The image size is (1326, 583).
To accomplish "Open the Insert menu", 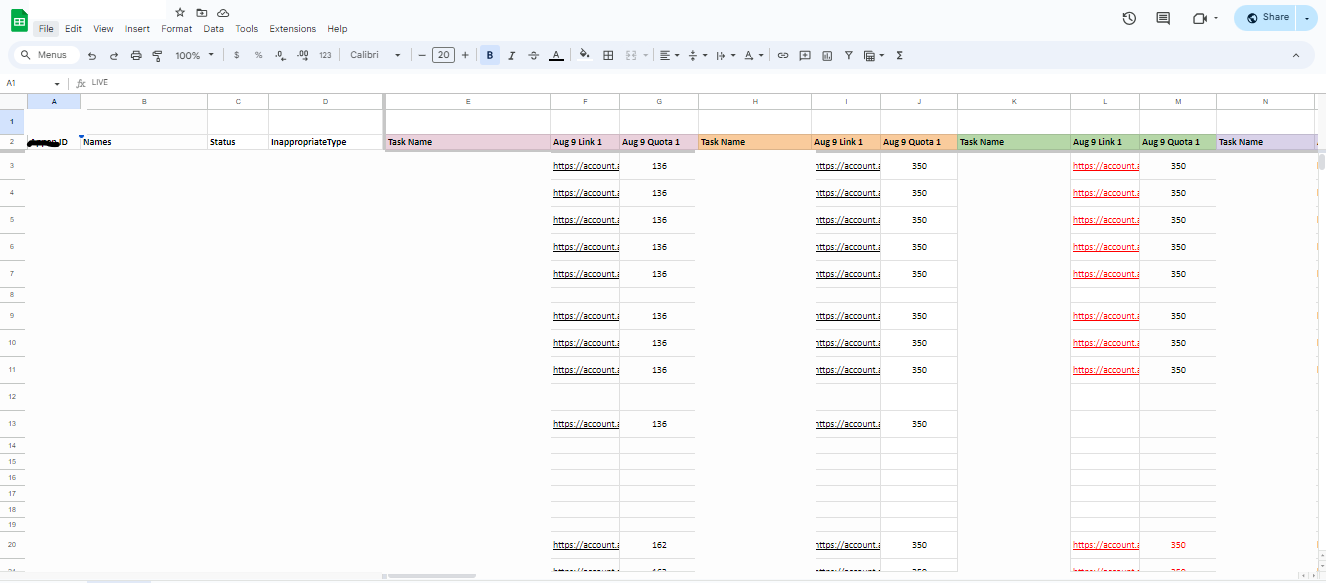I will click(137, 29).
